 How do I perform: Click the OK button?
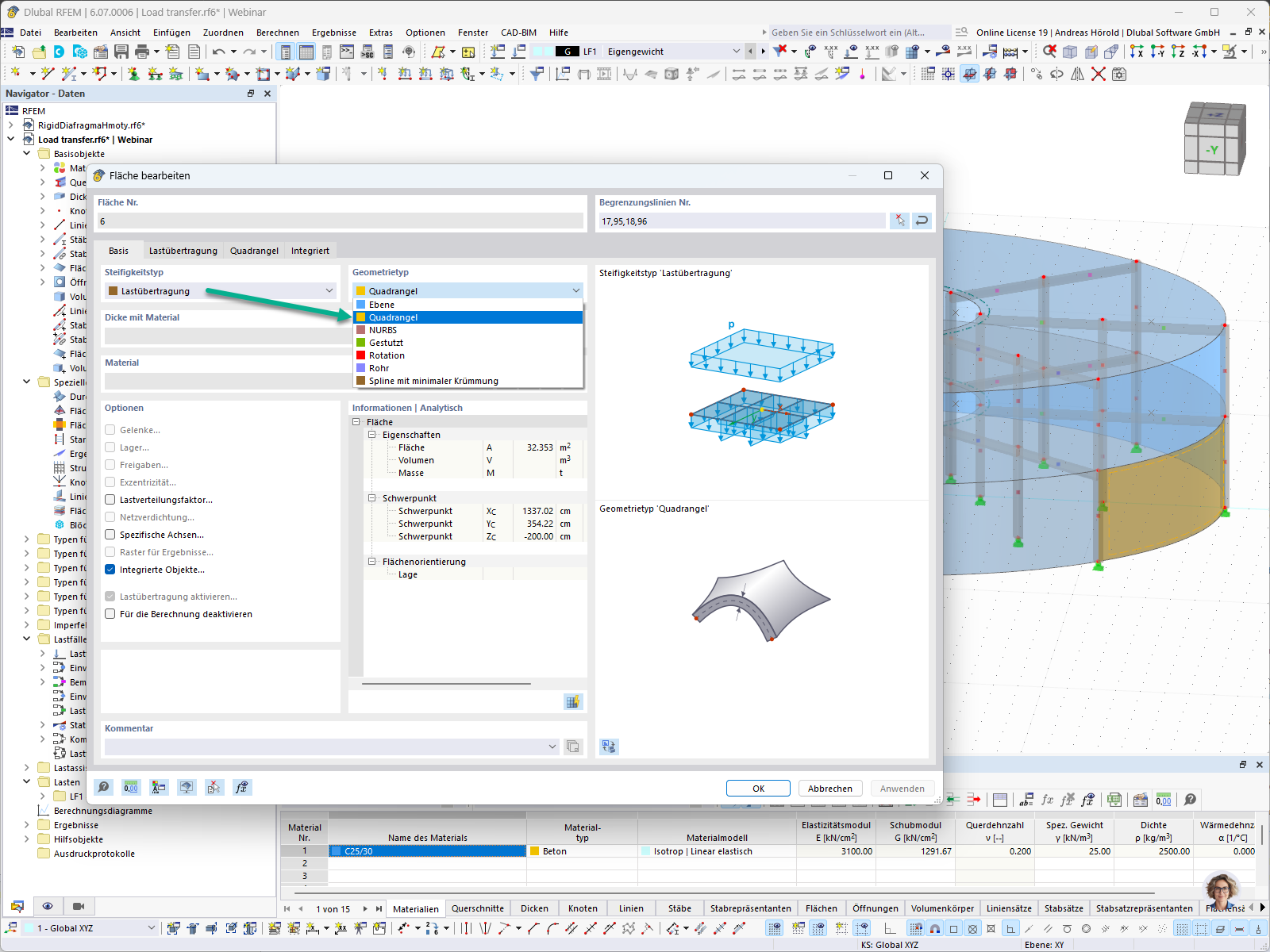pos(758,789)
